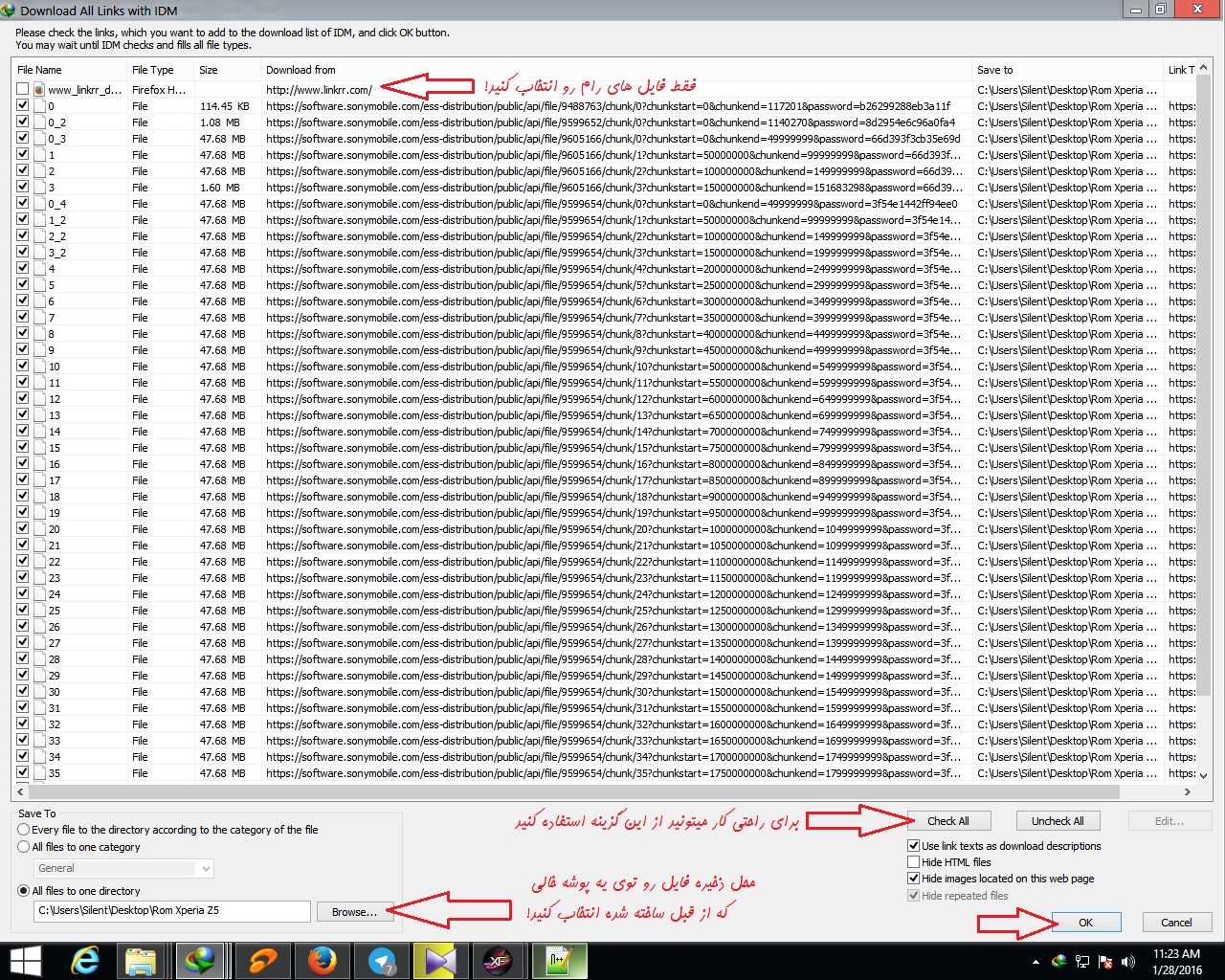Screen dimensions: 1225x980
Task: Click the list scroll-right arrow
Action: point(1188,792)
